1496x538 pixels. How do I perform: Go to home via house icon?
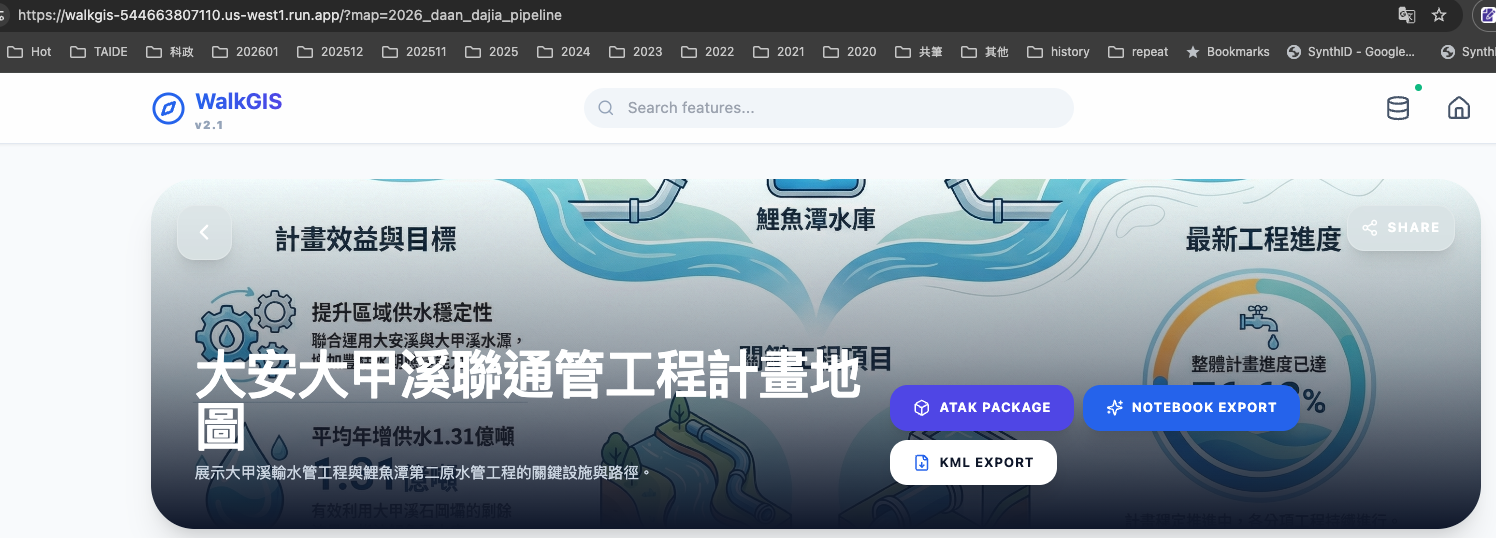click(x=1459, y=108)
